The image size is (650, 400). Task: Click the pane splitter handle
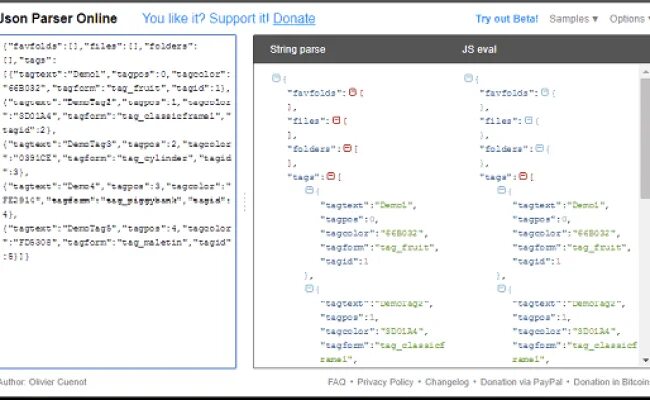point(245,201)
